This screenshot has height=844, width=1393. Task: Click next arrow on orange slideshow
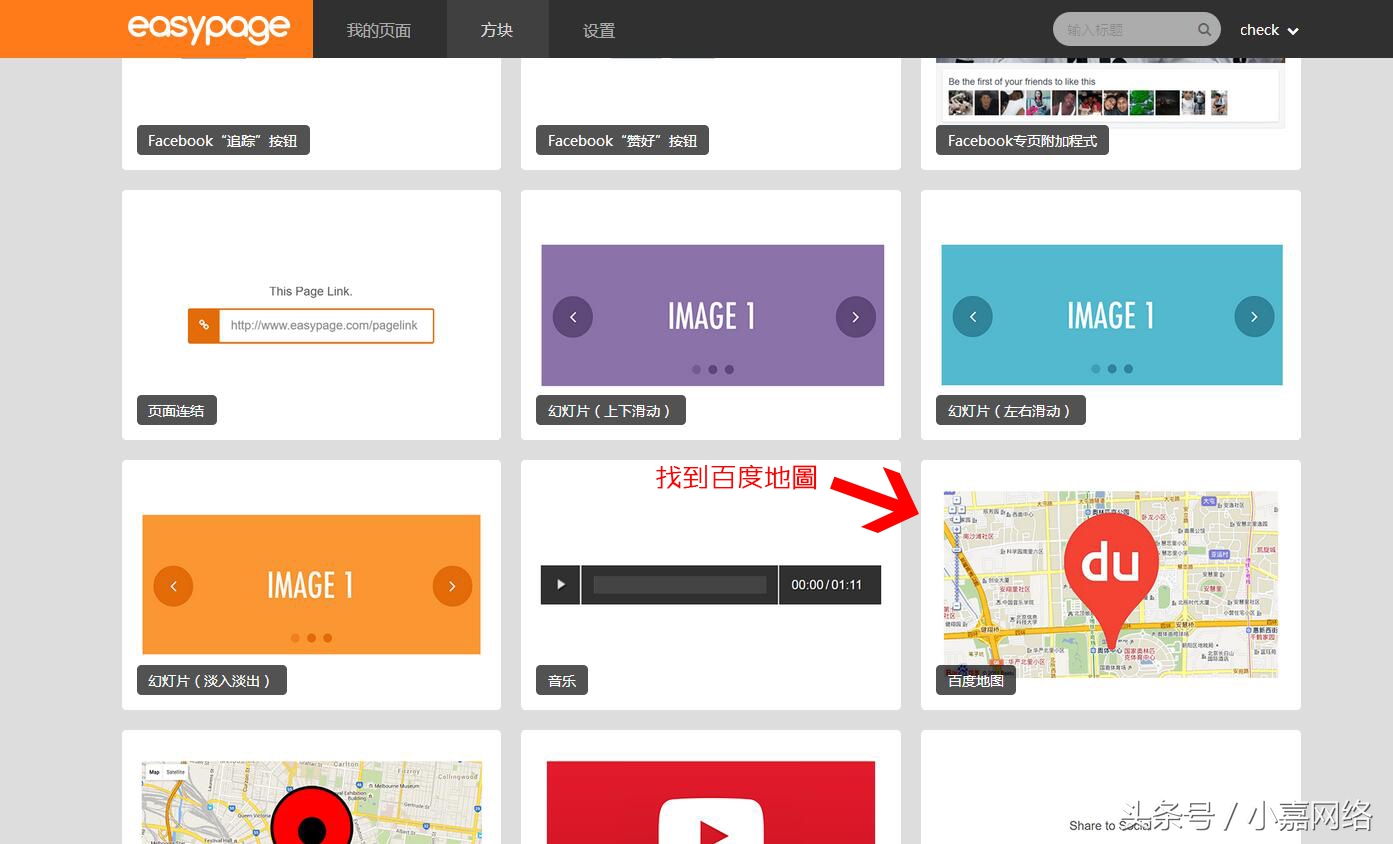point(452,586)
